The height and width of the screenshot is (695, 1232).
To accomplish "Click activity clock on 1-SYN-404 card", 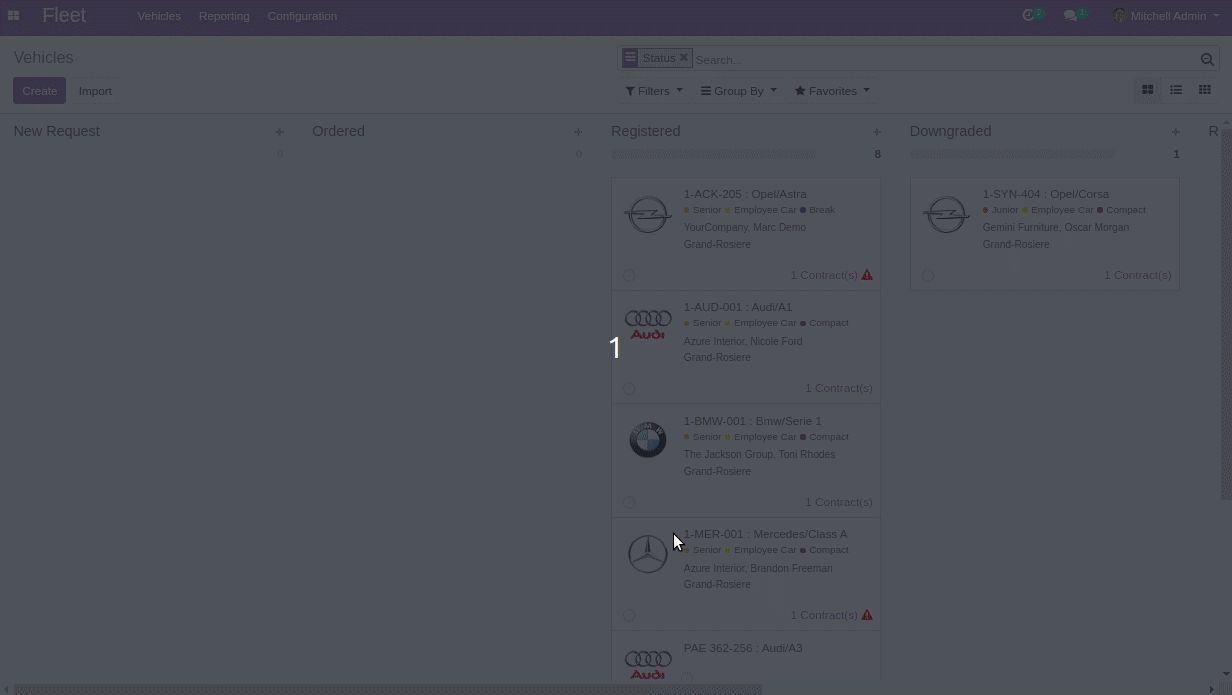I will click(928, 275).
